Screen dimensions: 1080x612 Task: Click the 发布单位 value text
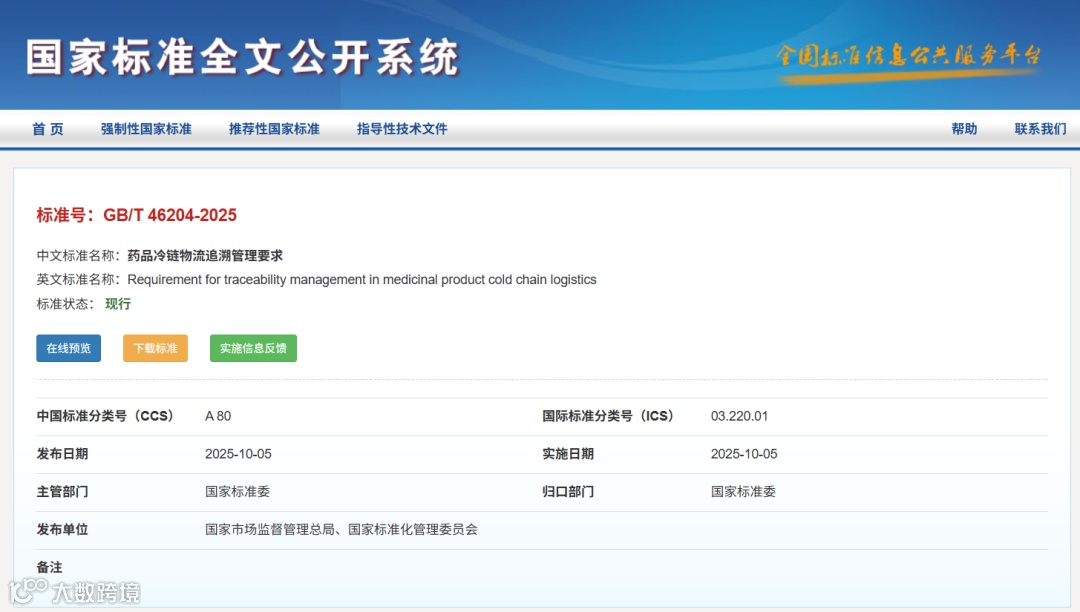pos(341,530)
